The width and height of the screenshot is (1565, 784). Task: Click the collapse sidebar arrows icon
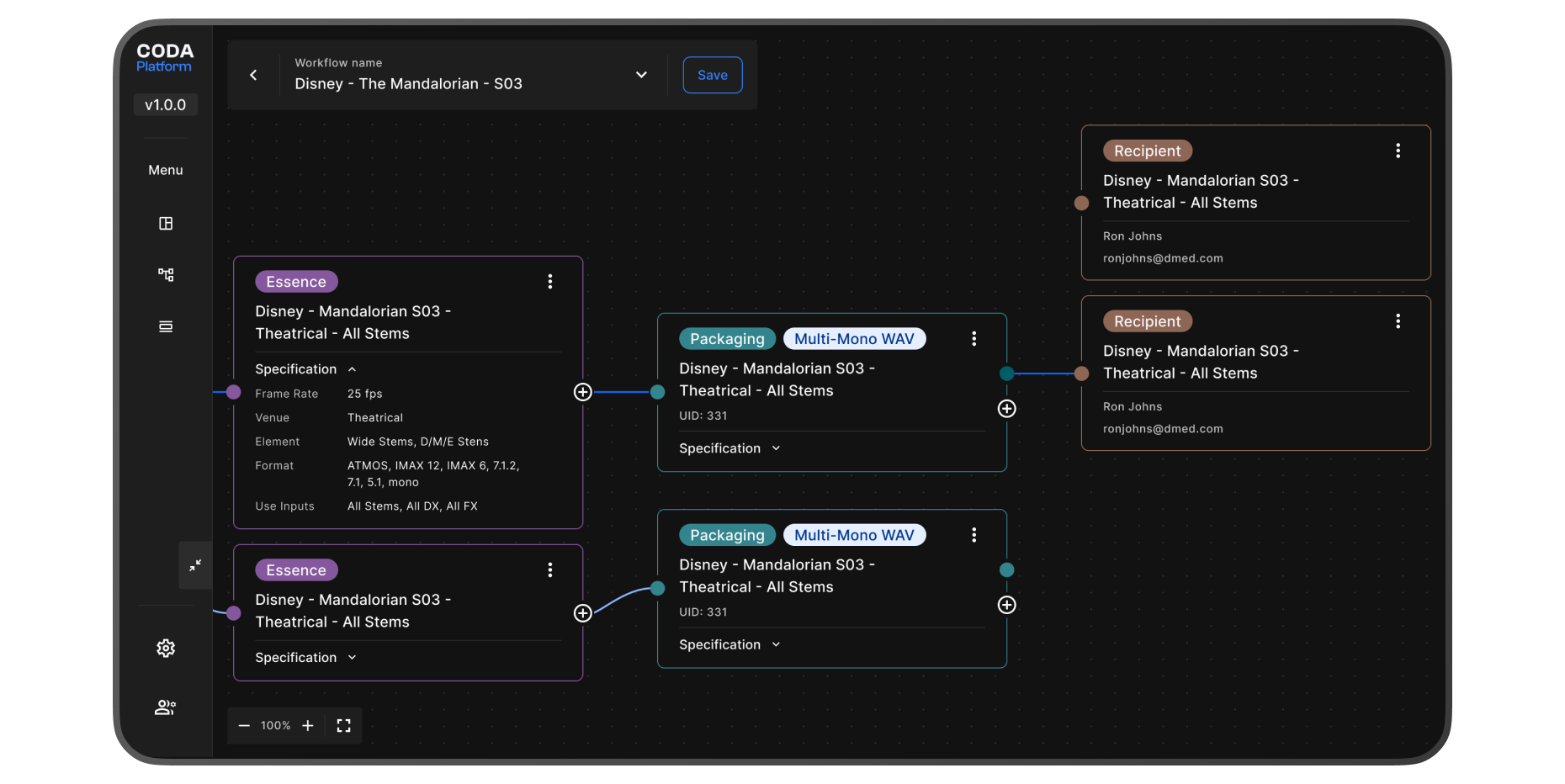point(195,565)
